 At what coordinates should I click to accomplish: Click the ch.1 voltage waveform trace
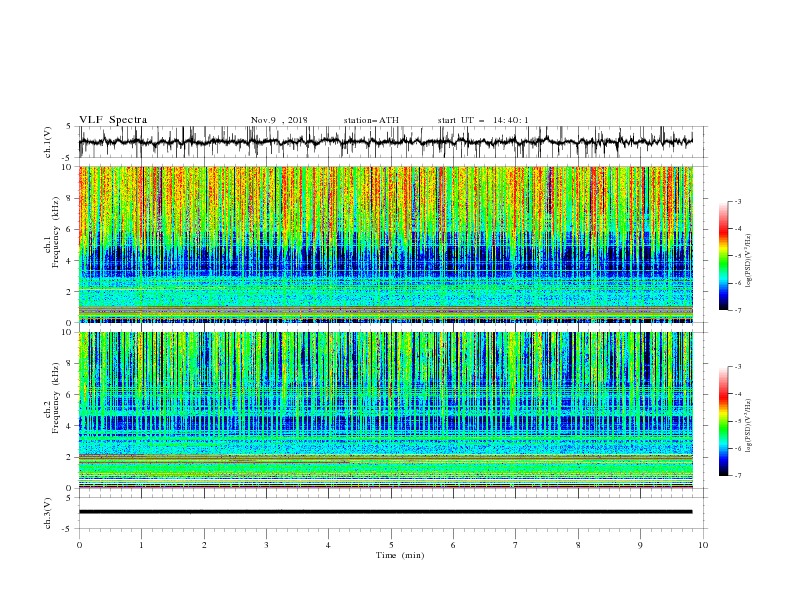[x=385, y=142]
